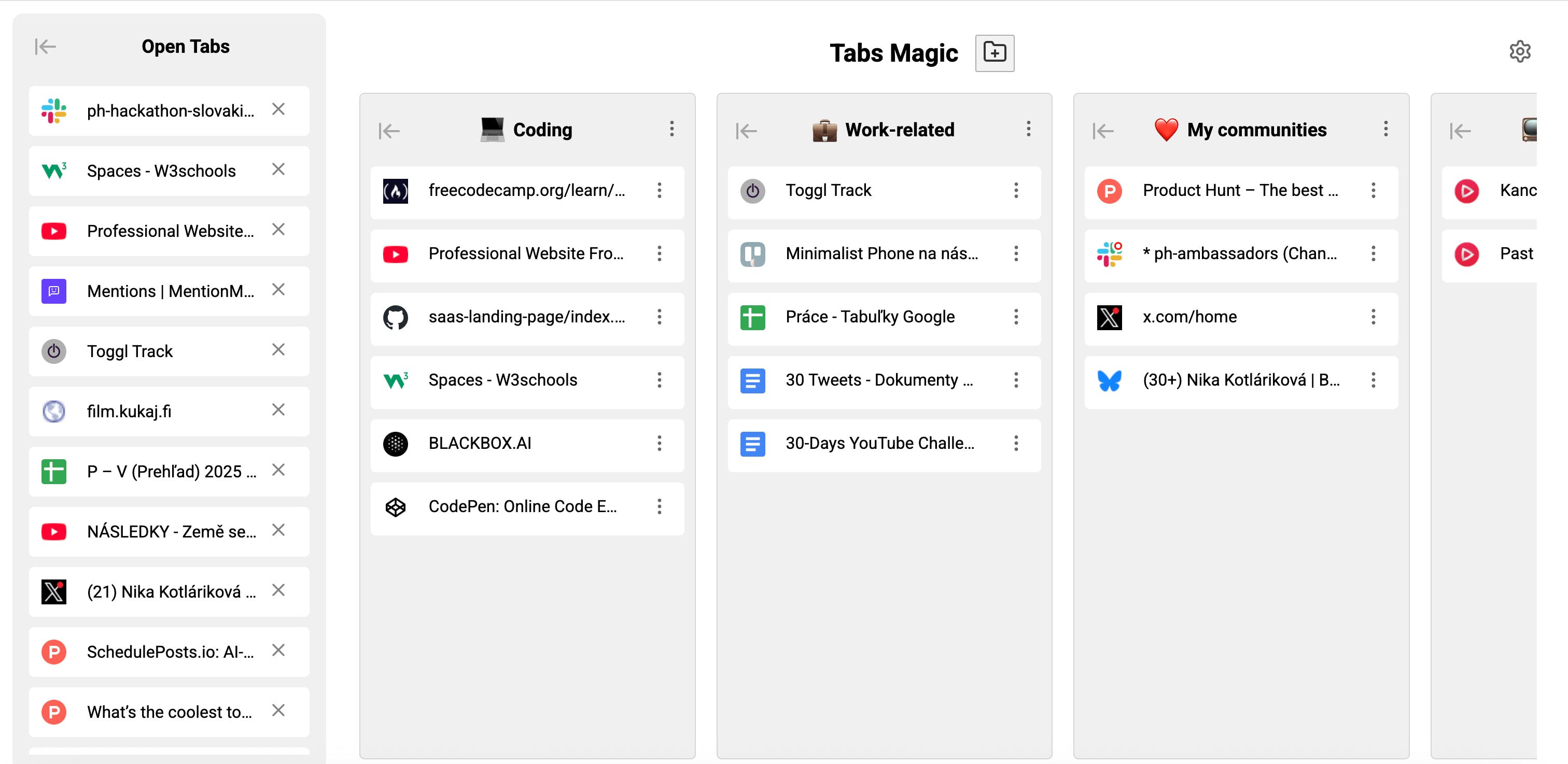Collapse the Open Tabs sidebar panel
1568x764 pixels.
pyautogui.click(x=45, y=47)
